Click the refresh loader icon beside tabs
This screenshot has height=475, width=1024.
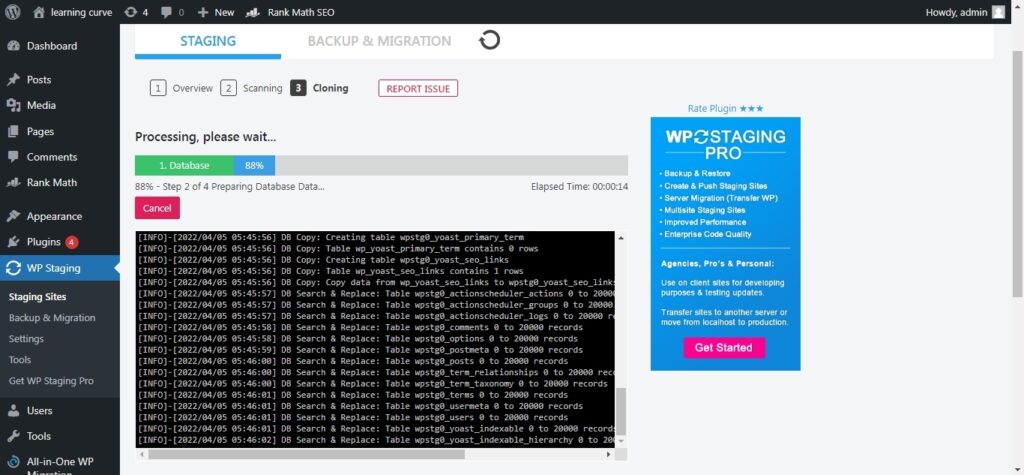[489, 40]
